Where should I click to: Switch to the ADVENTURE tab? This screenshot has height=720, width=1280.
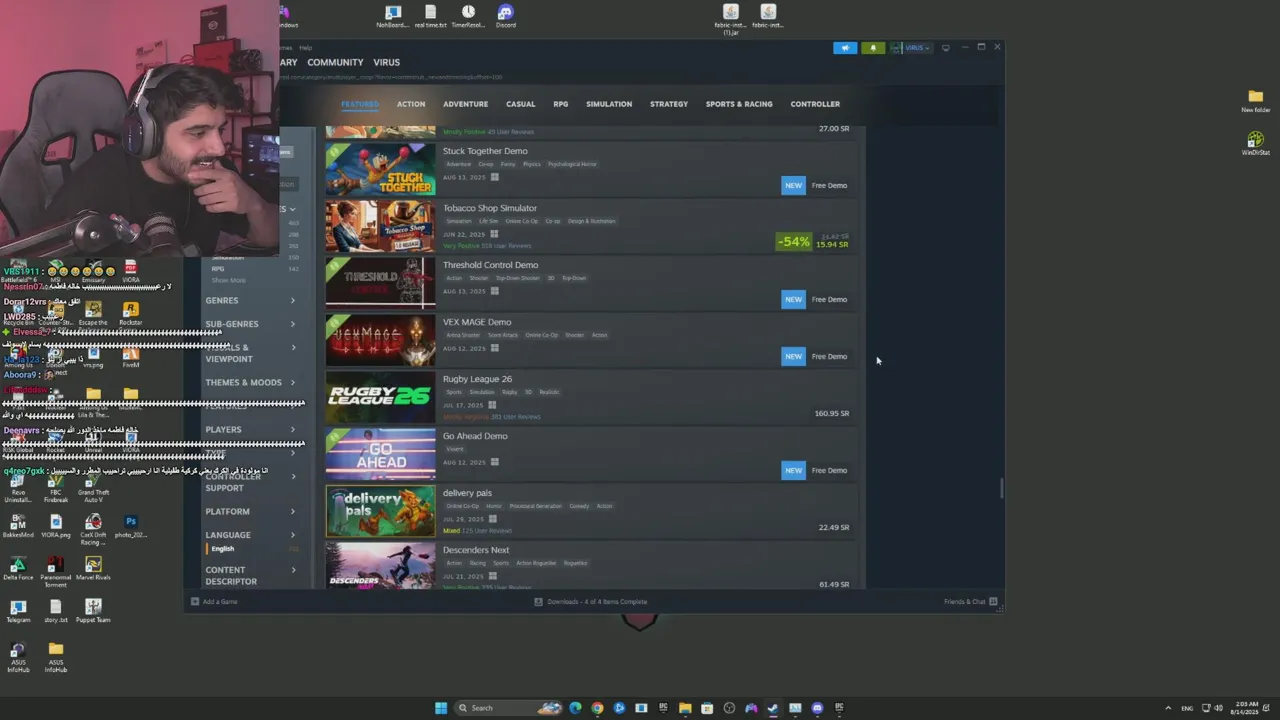pyautogui.click(x=466, y=104)
